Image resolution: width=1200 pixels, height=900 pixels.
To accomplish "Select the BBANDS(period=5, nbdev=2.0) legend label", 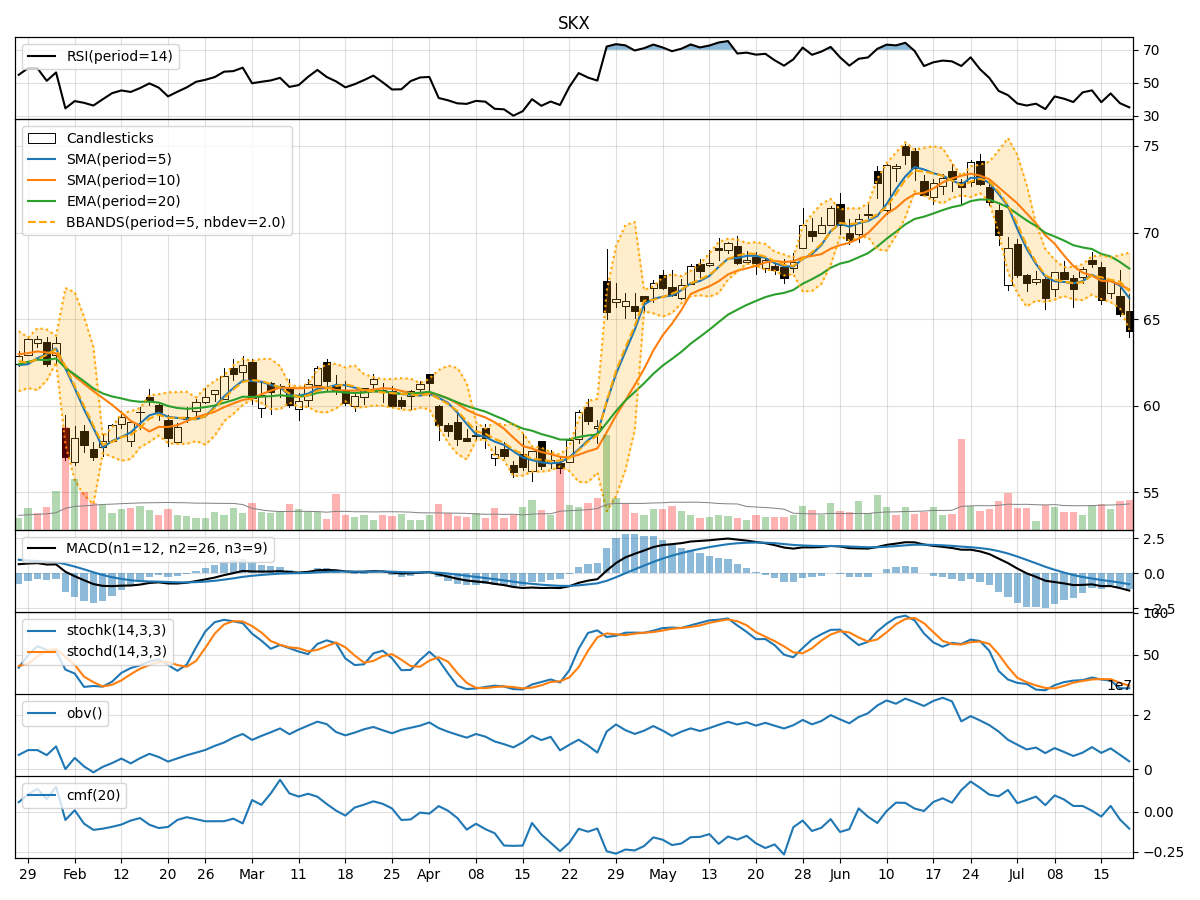I will (x=176, y=223).
